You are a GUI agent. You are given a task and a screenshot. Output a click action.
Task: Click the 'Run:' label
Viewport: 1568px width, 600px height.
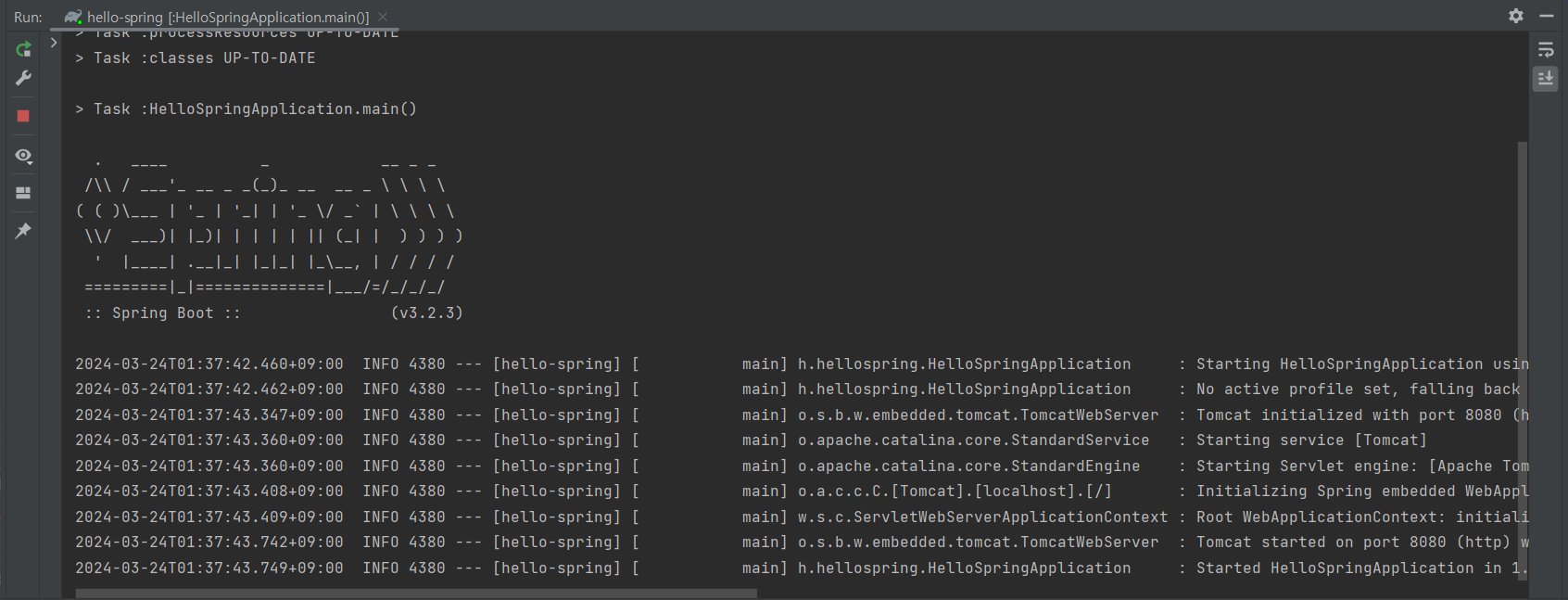tap(28, 17)
